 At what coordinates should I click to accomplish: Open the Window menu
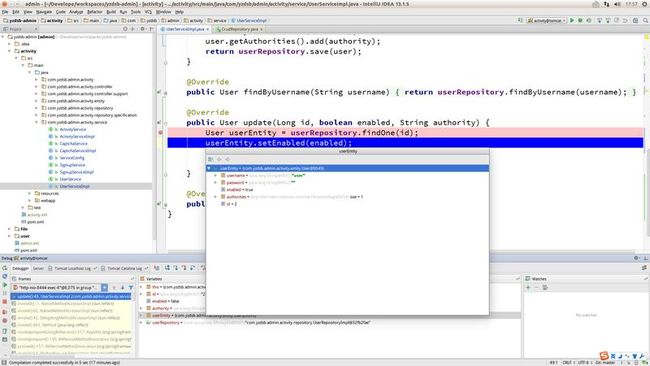[x=163, y=12]
